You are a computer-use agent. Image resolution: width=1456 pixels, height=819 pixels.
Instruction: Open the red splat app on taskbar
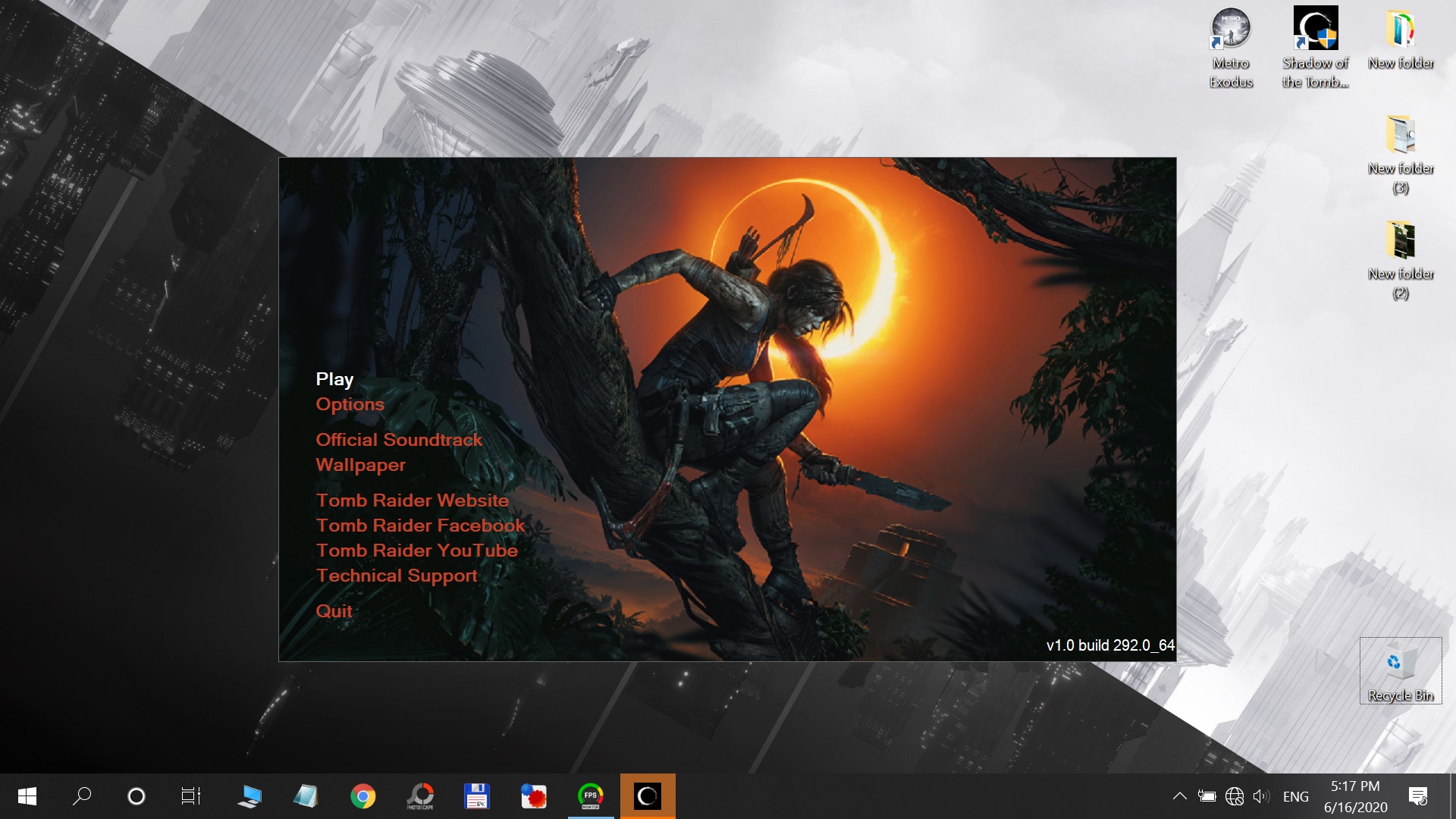(x=533, y=796)
